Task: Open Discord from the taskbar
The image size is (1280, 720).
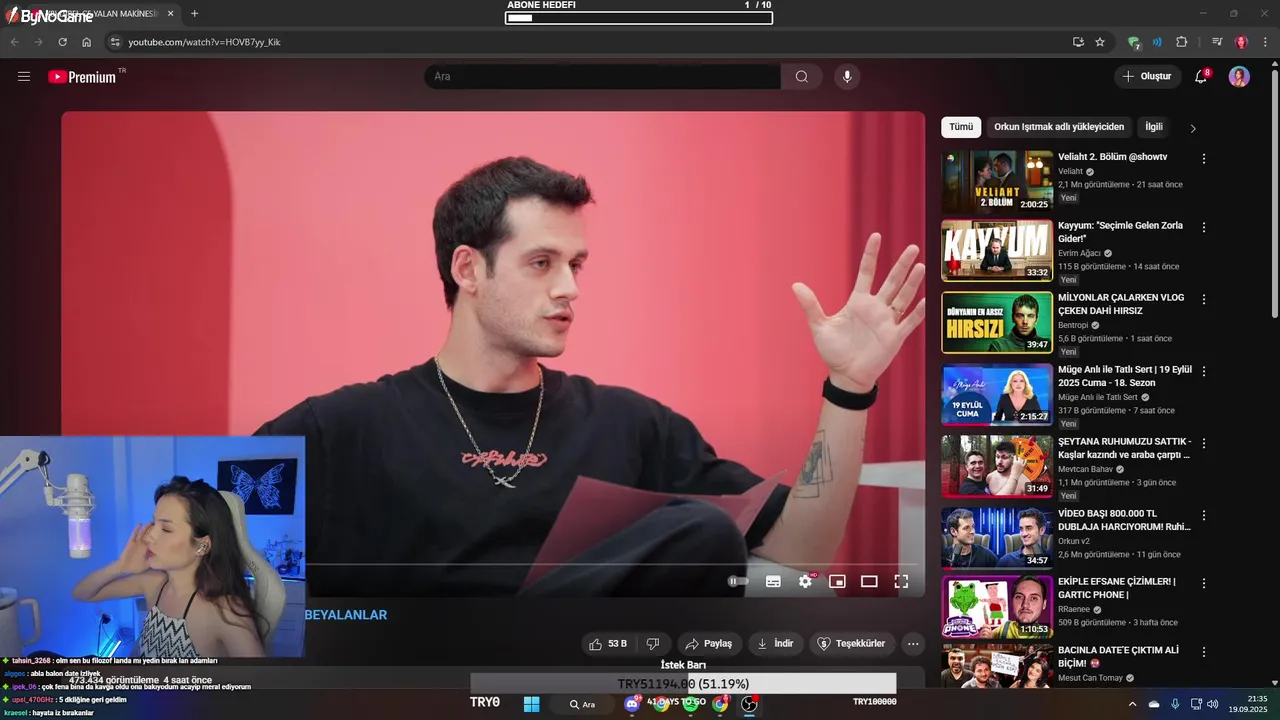Action: (x=632, y=704)
